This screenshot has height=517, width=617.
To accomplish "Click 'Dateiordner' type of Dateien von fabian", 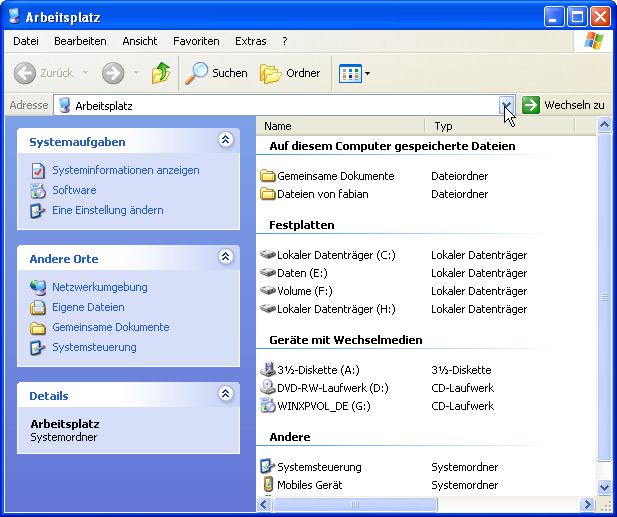I will click(460, 194).
